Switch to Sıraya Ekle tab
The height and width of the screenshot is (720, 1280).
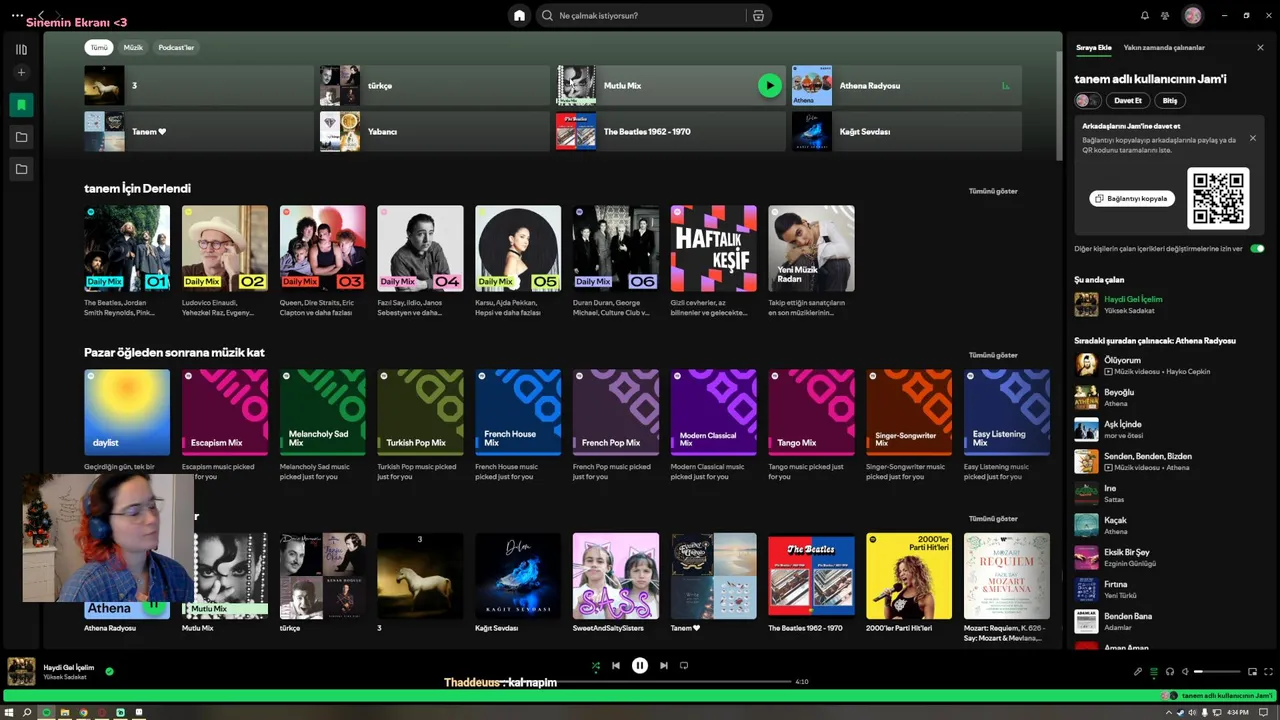[x=1093, y=48]
